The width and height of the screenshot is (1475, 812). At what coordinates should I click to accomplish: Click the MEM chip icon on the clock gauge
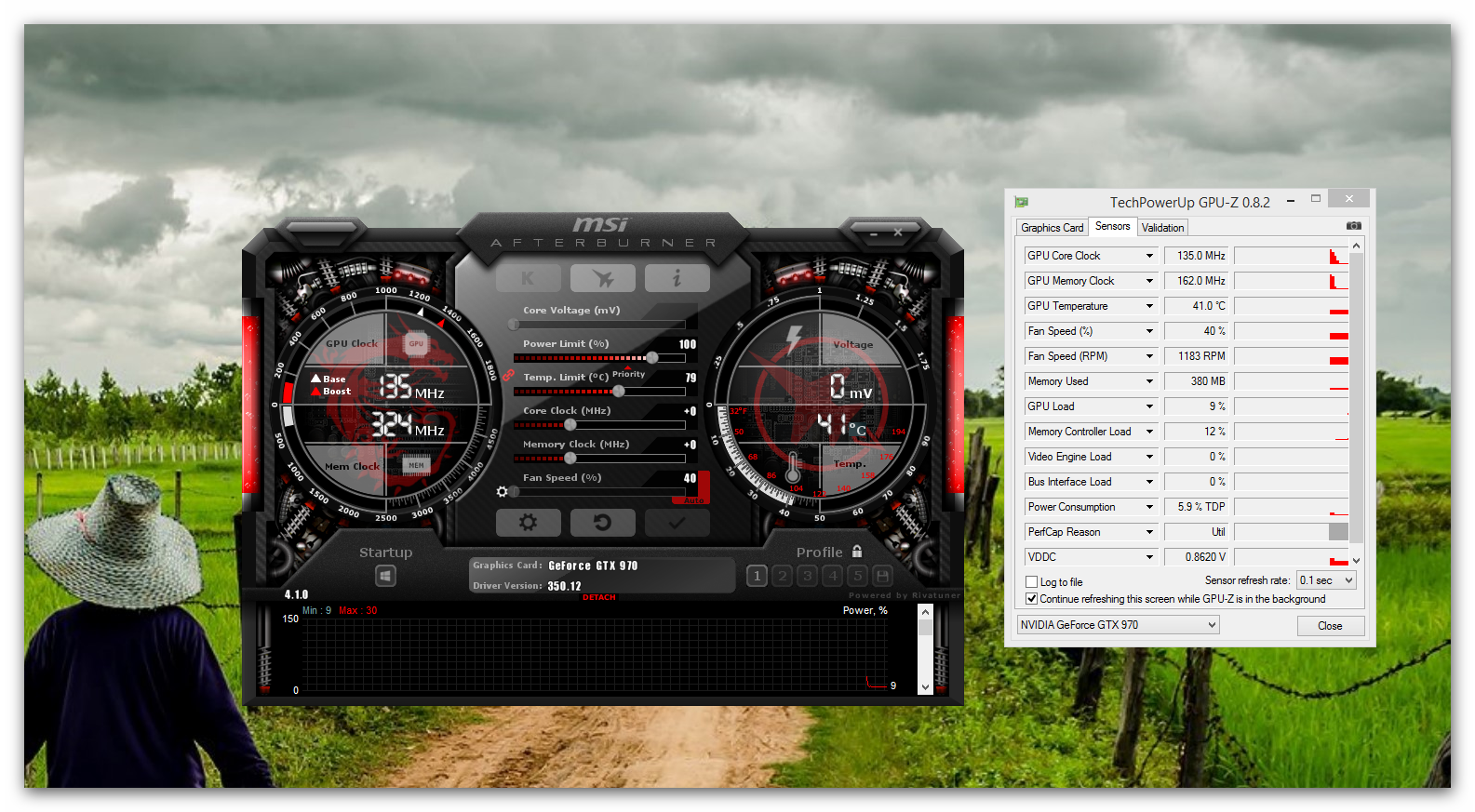click(x=416, y=465)
